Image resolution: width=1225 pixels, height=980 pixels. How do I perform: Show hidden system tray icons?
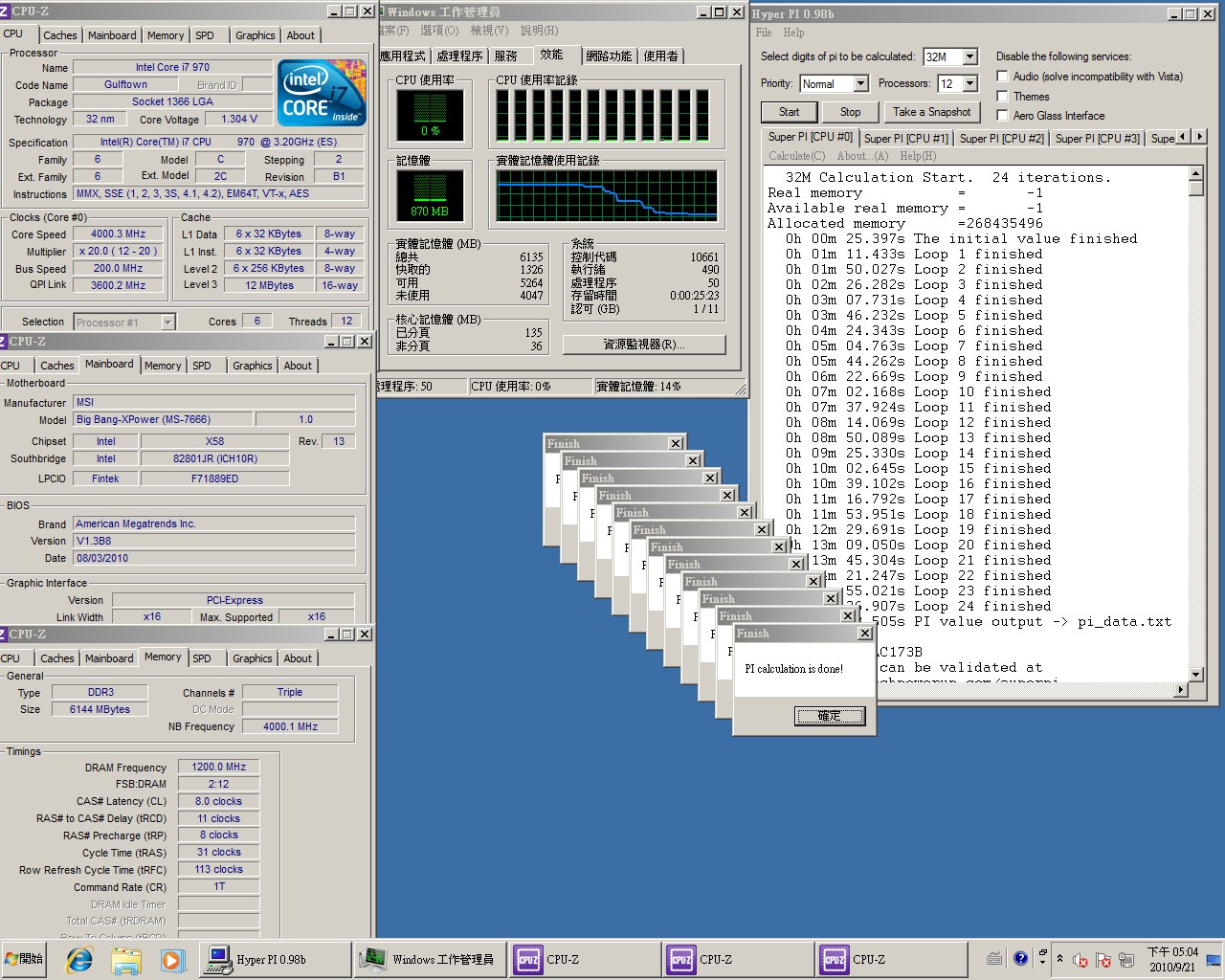pos(1059,959)
